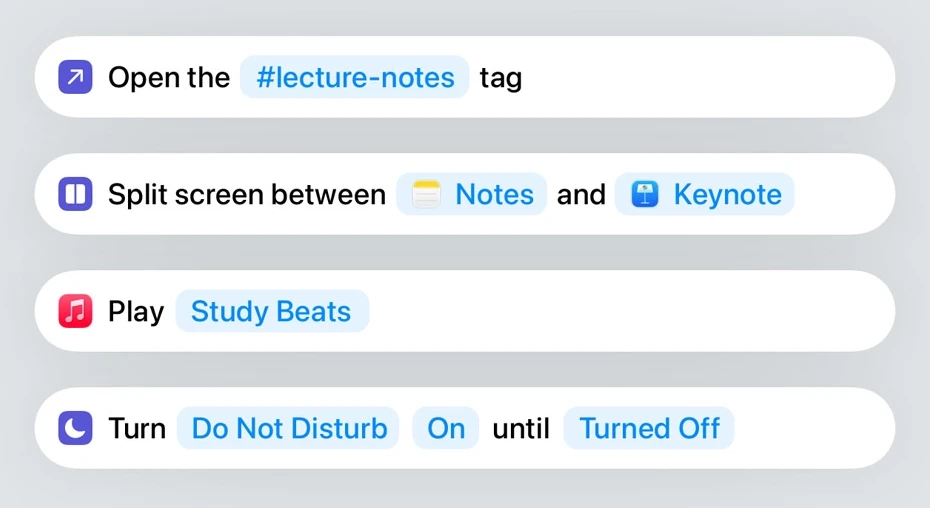Change the #lecture-notes tag parameter

click(x=355, y=77)
